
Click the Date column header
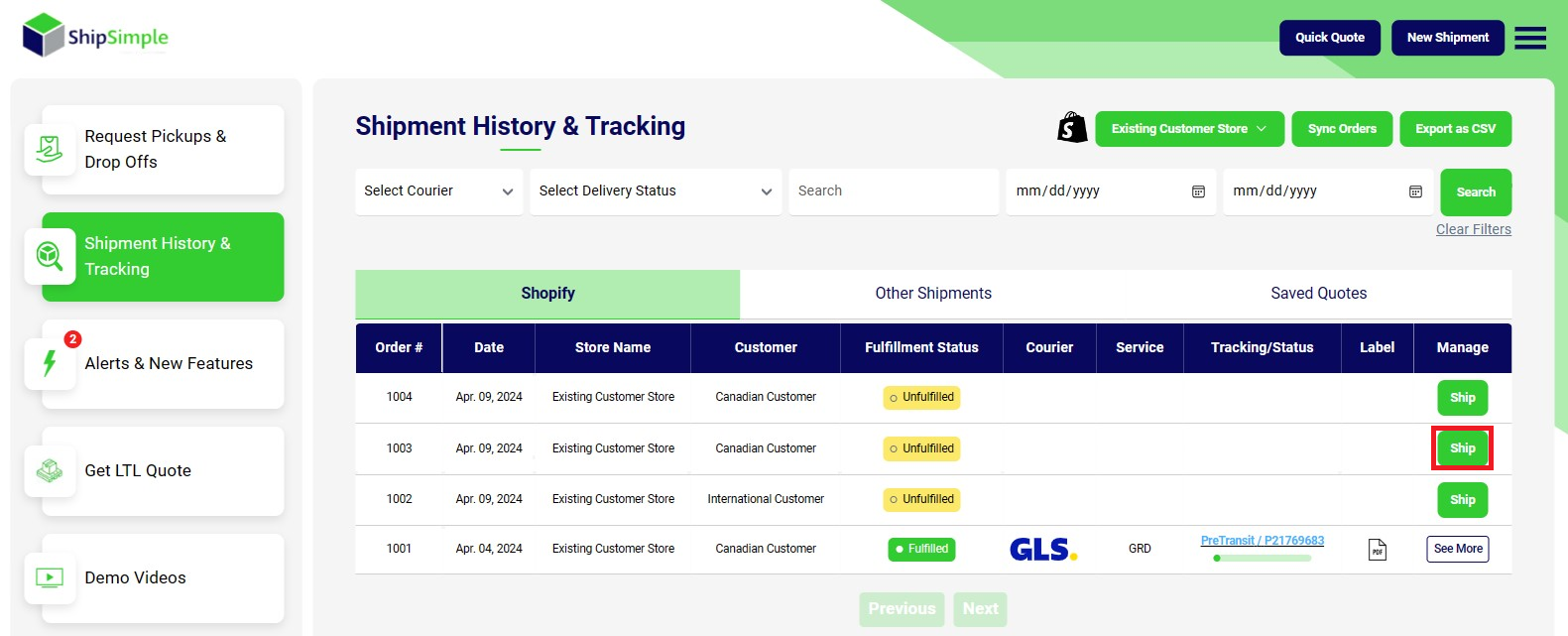489,347
